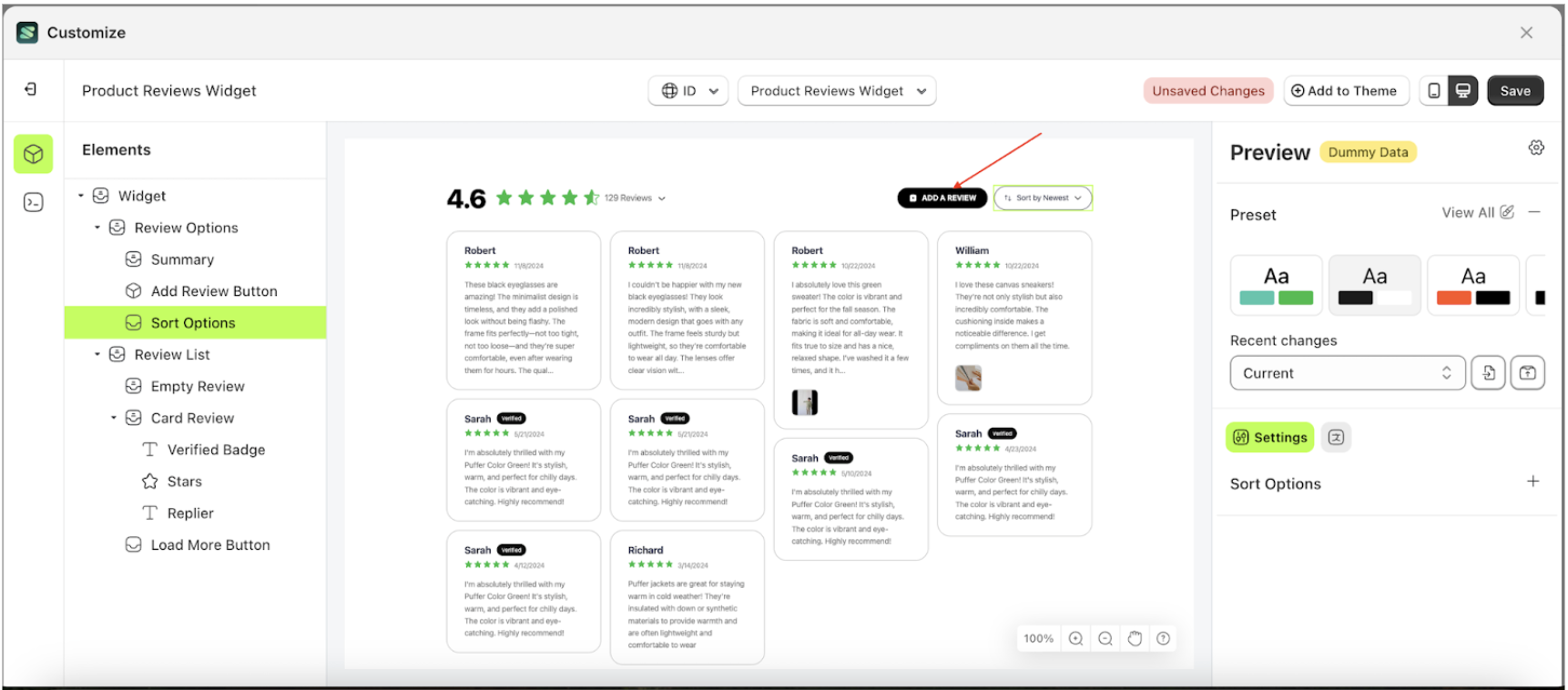The image size is (1568, 690).
Task: Click the Widget icon in tree
Action: point(101,196)
